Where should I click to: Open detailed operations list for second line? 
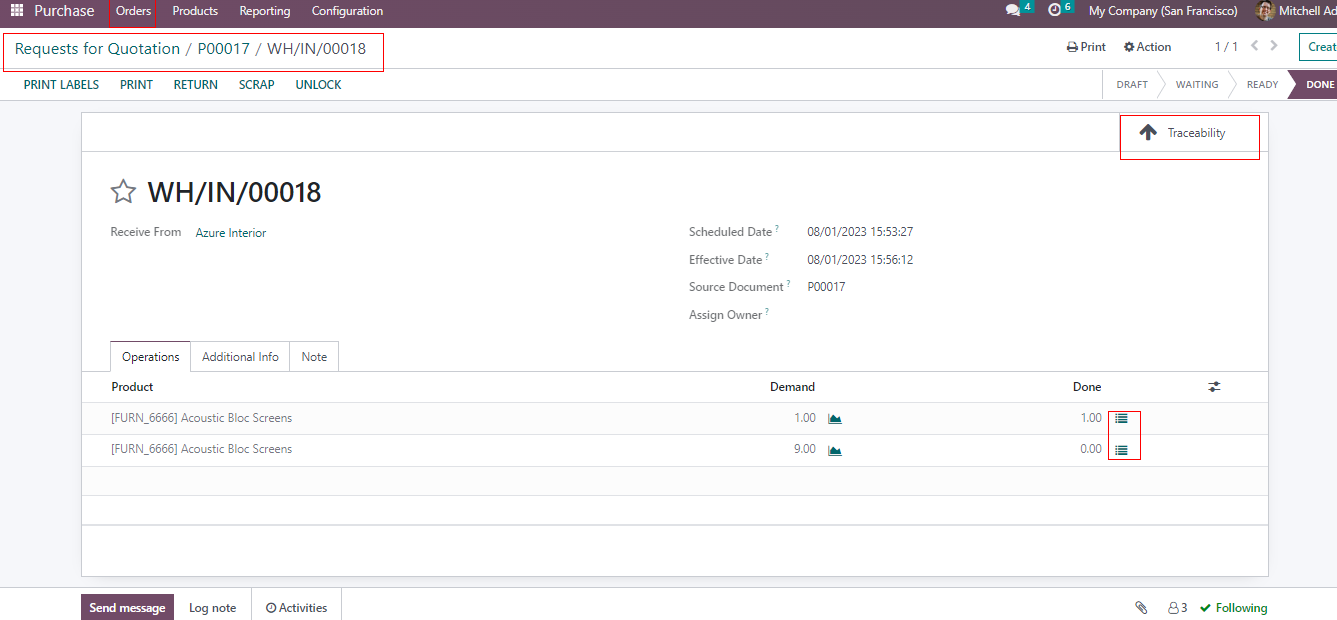point(1121,450)
